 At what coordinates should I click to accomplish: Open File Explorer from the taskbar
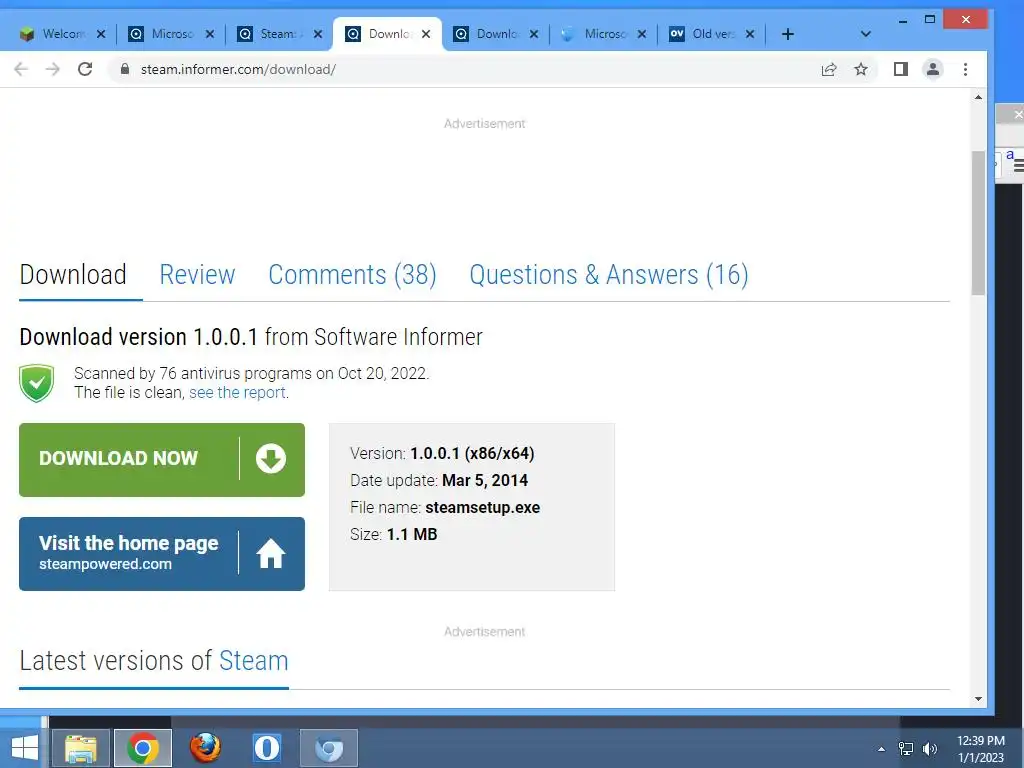(81, 748)
